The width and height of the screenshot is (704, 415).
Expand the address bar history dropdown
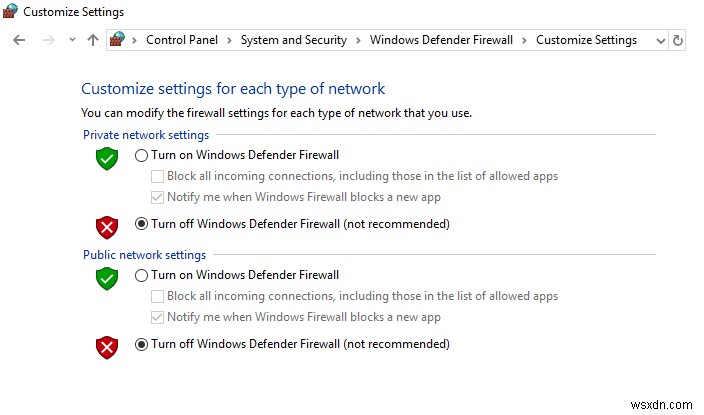point(660,40)
